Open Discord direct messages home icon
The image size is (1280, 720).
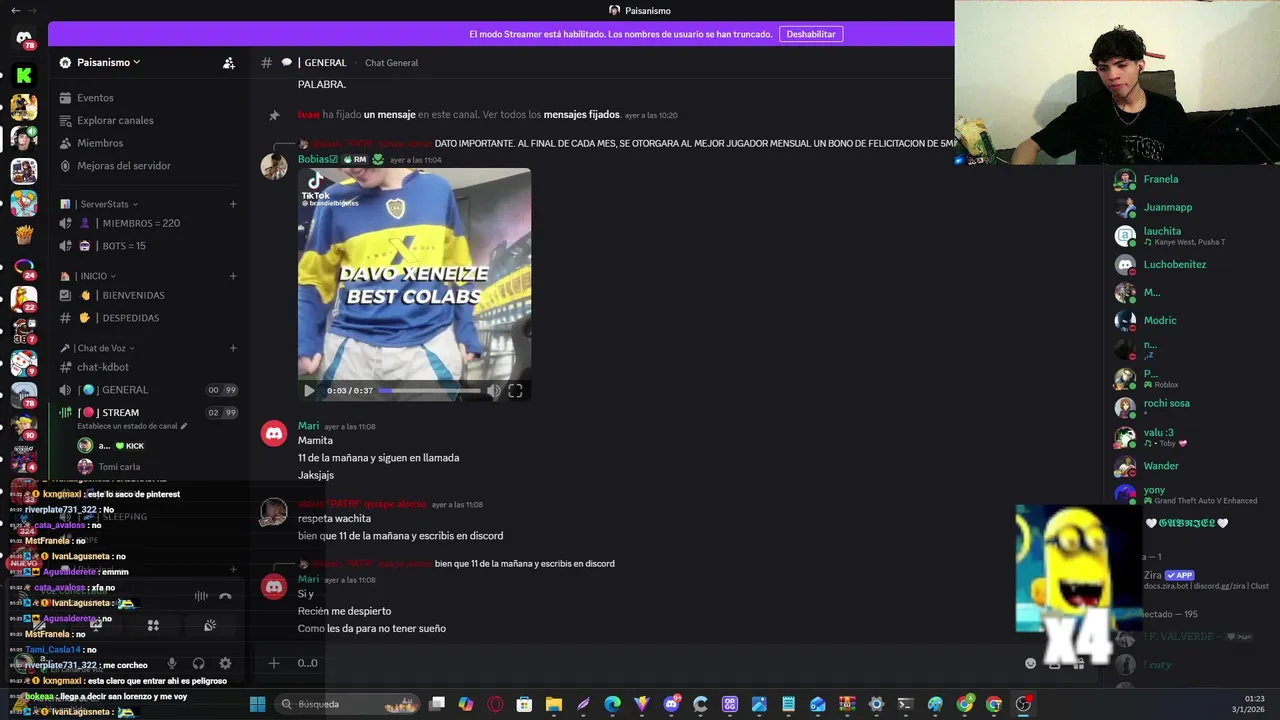click(24, 39)
